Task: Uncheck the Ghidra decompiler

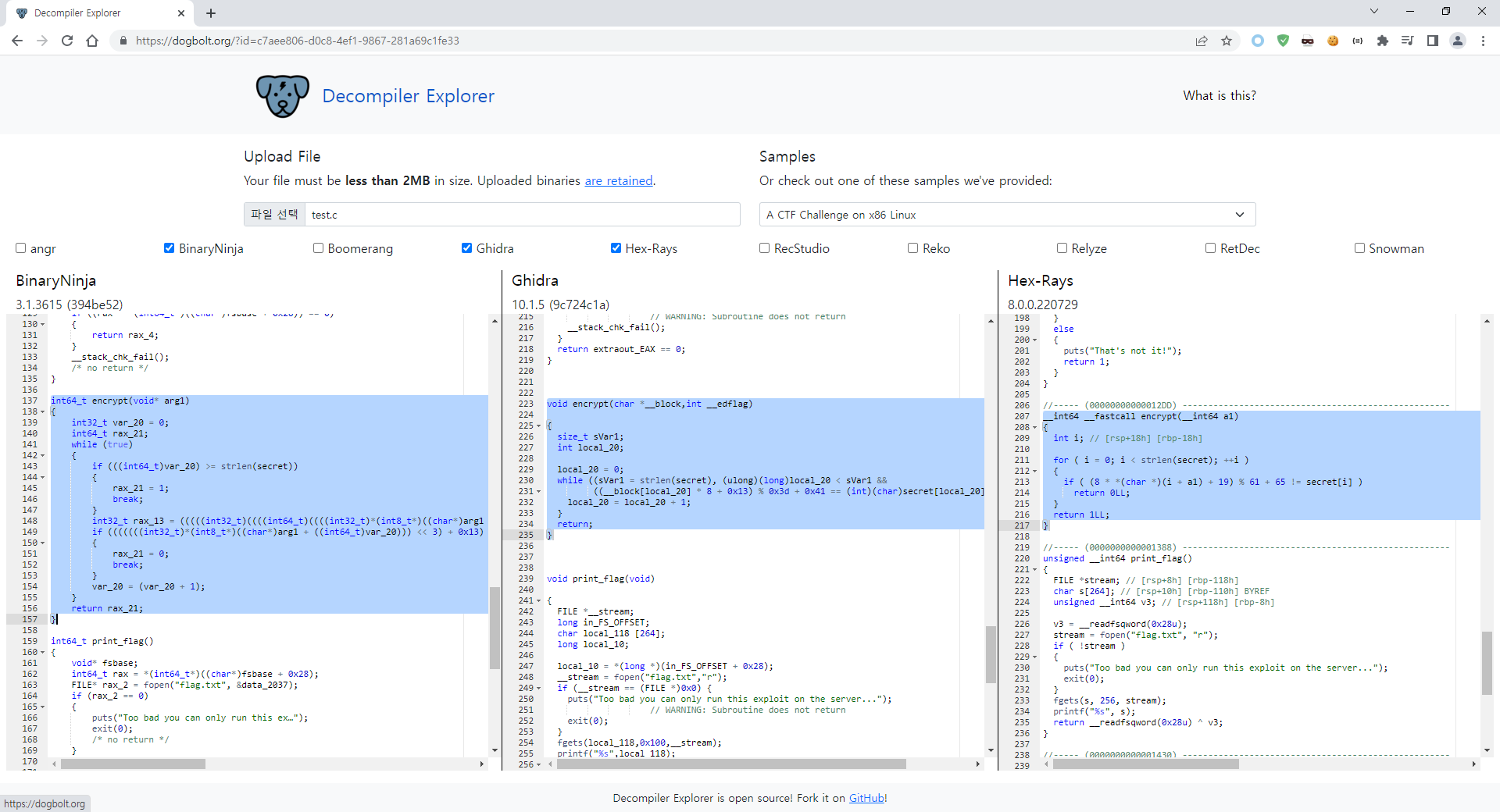Action: 466,248
